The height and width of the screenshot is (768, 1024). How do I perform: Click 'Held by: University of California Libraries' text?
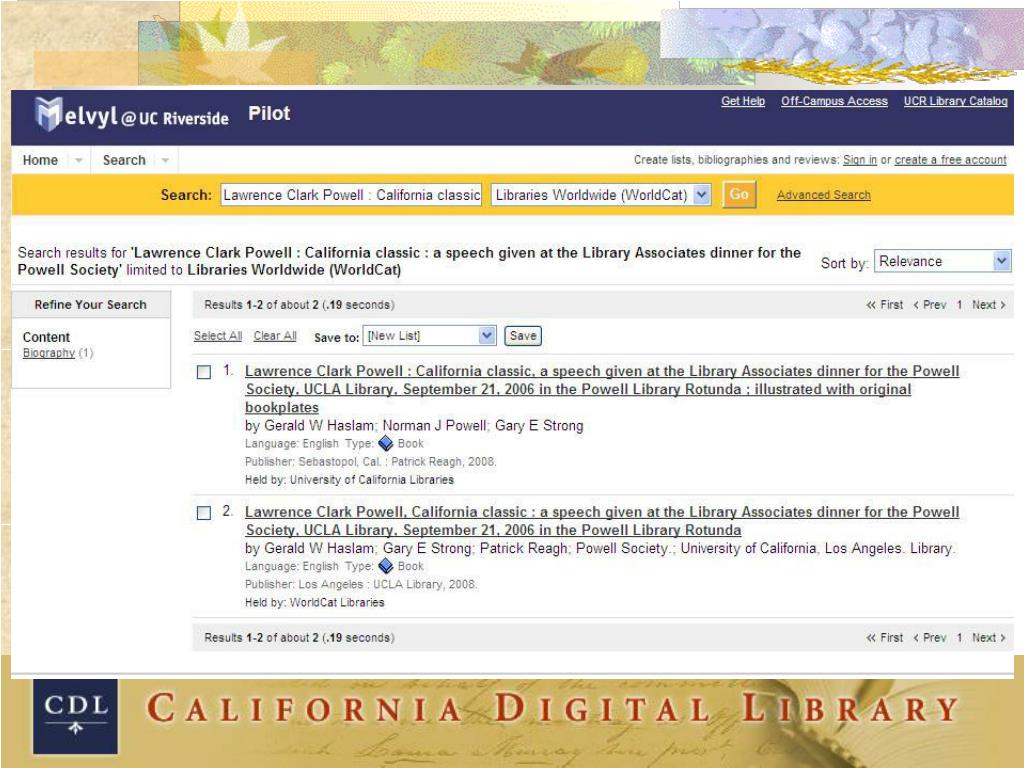point(349,479)
